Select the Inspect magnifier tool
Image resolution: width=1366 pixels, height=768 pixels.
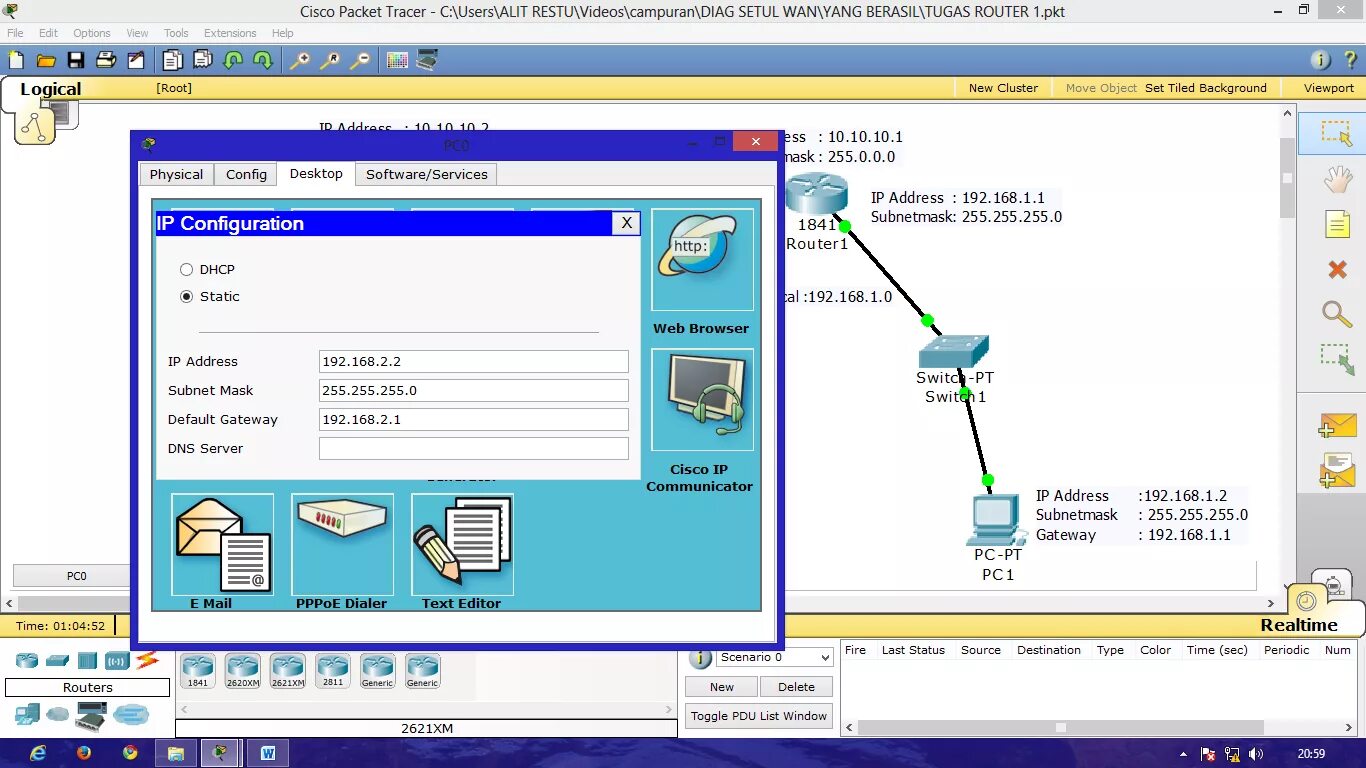click(x=1337, y=313)
